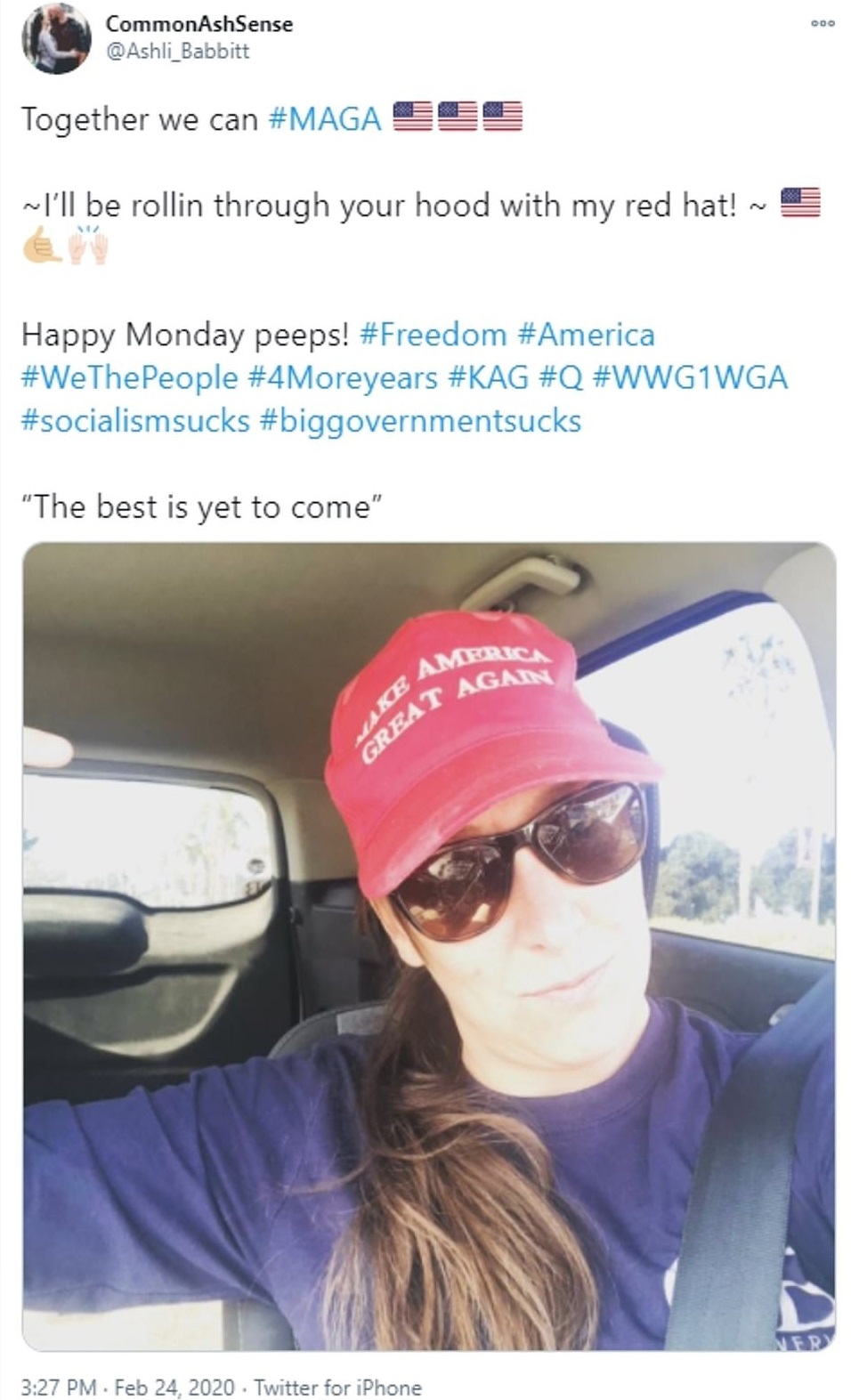Click the CommonAshSense profile avatar

(57, 38)
